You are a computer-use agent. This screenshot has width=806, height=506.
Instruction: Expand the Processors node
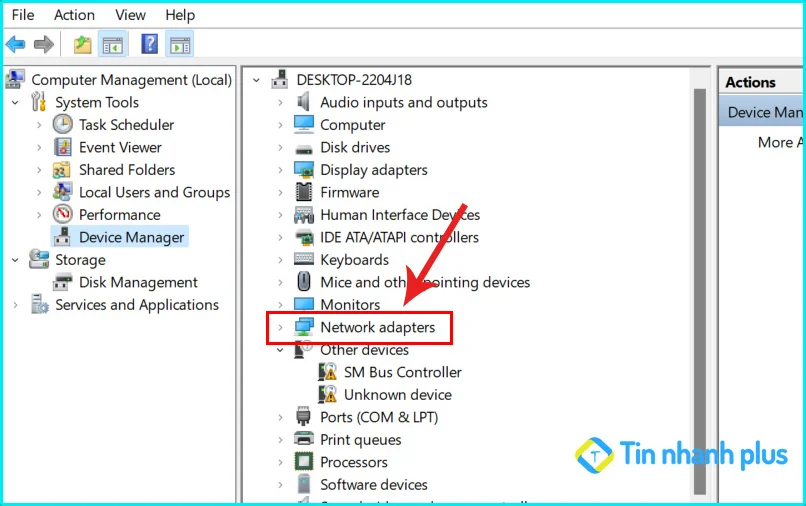click(x=280, y=462)
